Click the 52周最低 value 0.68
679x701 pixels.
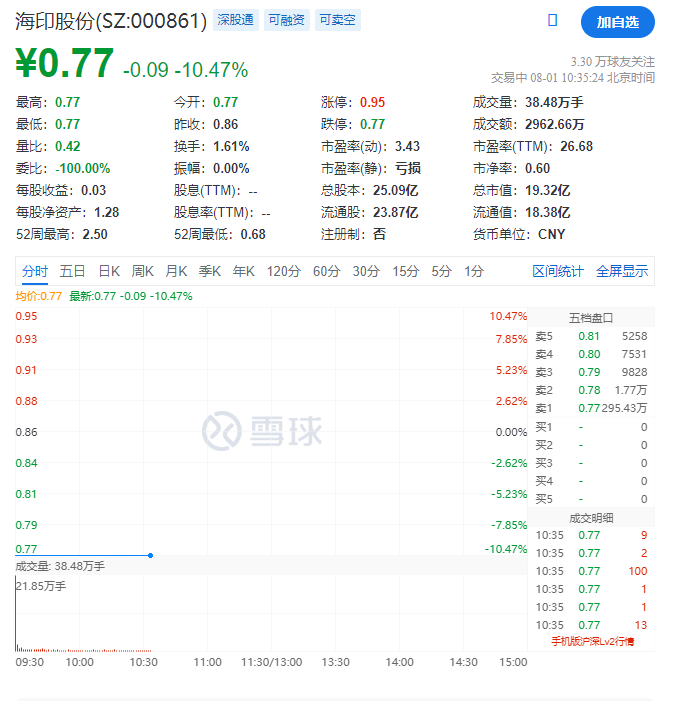[x=253, y=234]
